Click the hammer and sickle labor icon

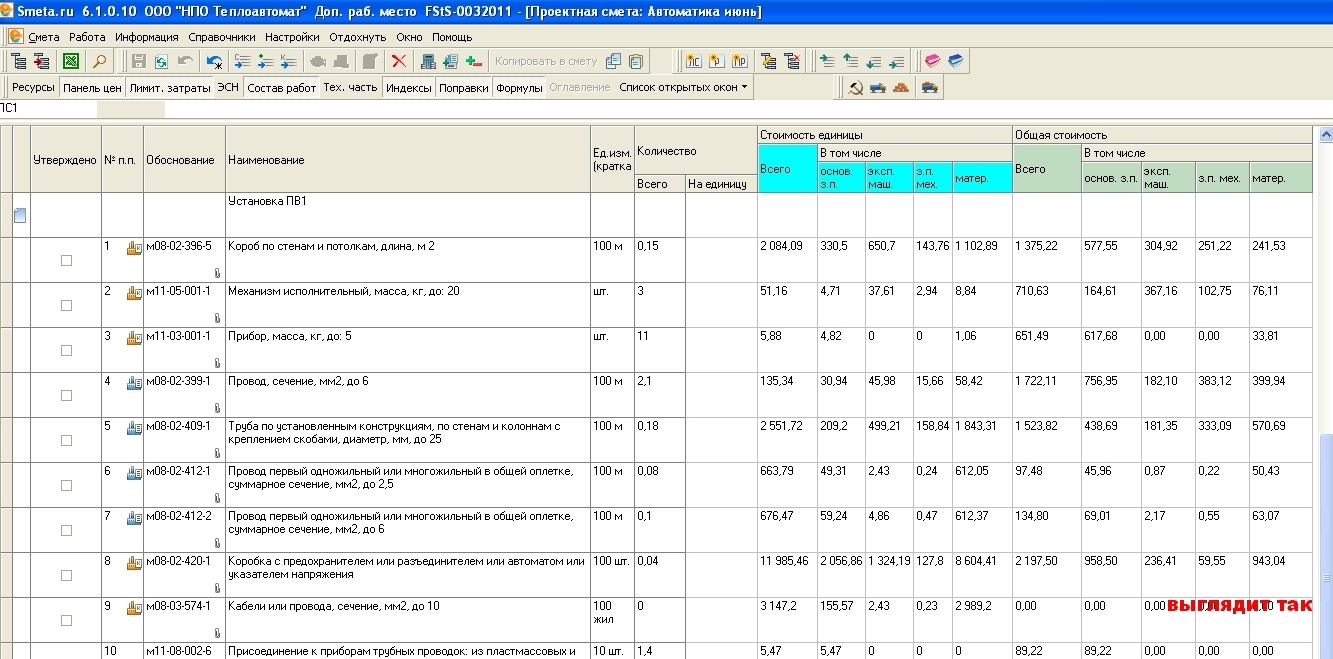coord(855,88)
